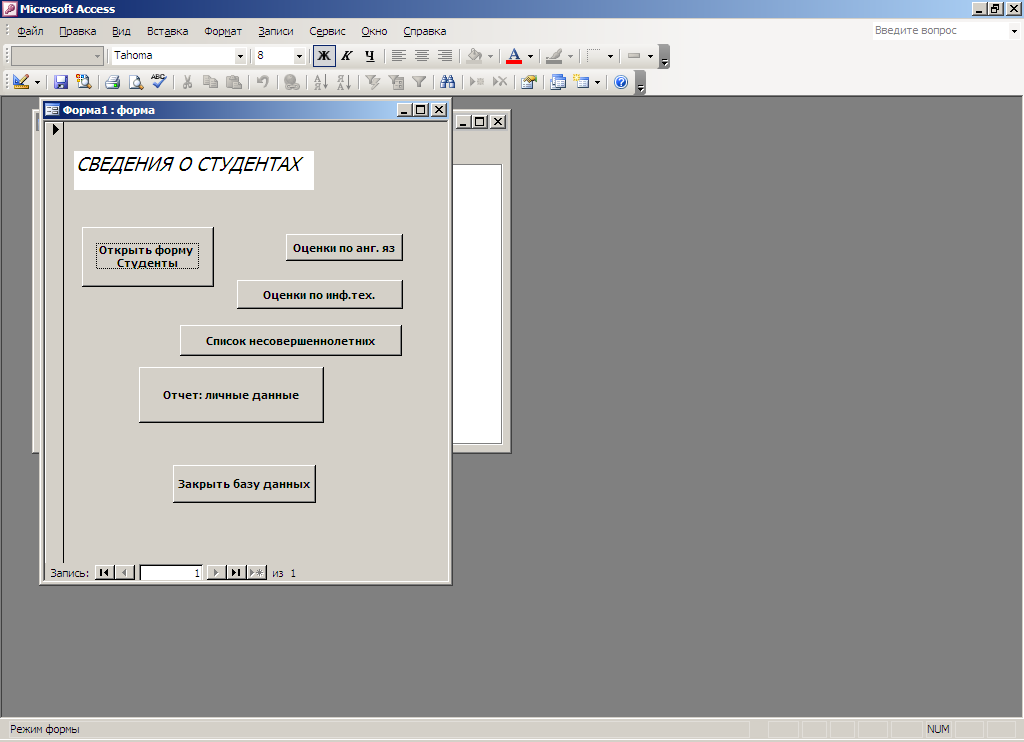This screenshot has height=742, width=1024.
Task: Expand New Object dropdown arrow
Action: point(597,82)
